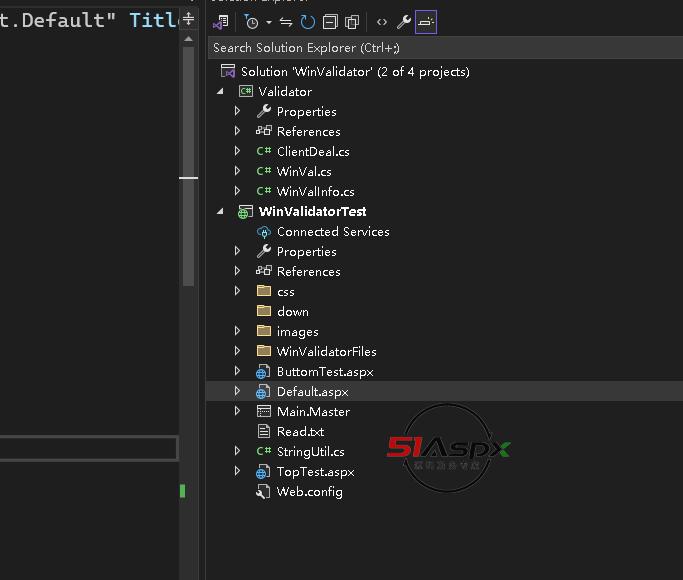Expand the css folder
Screen dimensions: 683x580
(x=237, y=291)
